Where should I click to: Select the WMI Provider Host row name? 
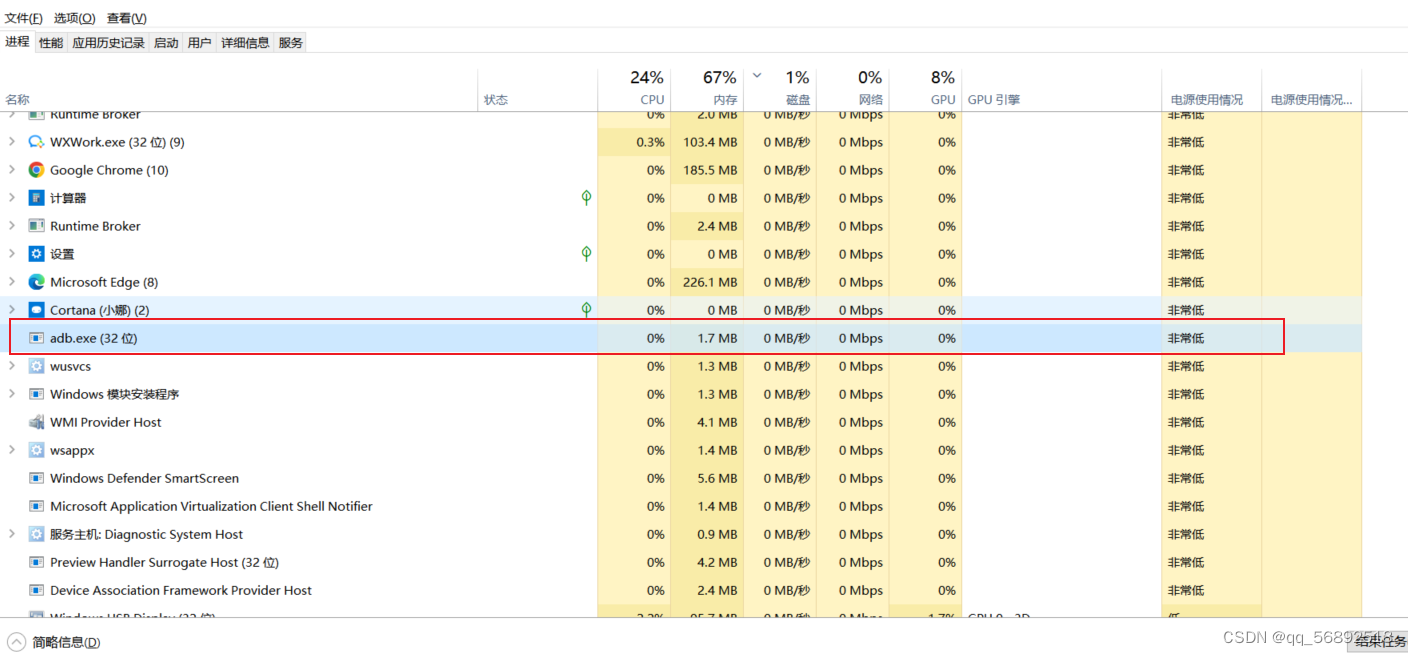pos(106,422)
